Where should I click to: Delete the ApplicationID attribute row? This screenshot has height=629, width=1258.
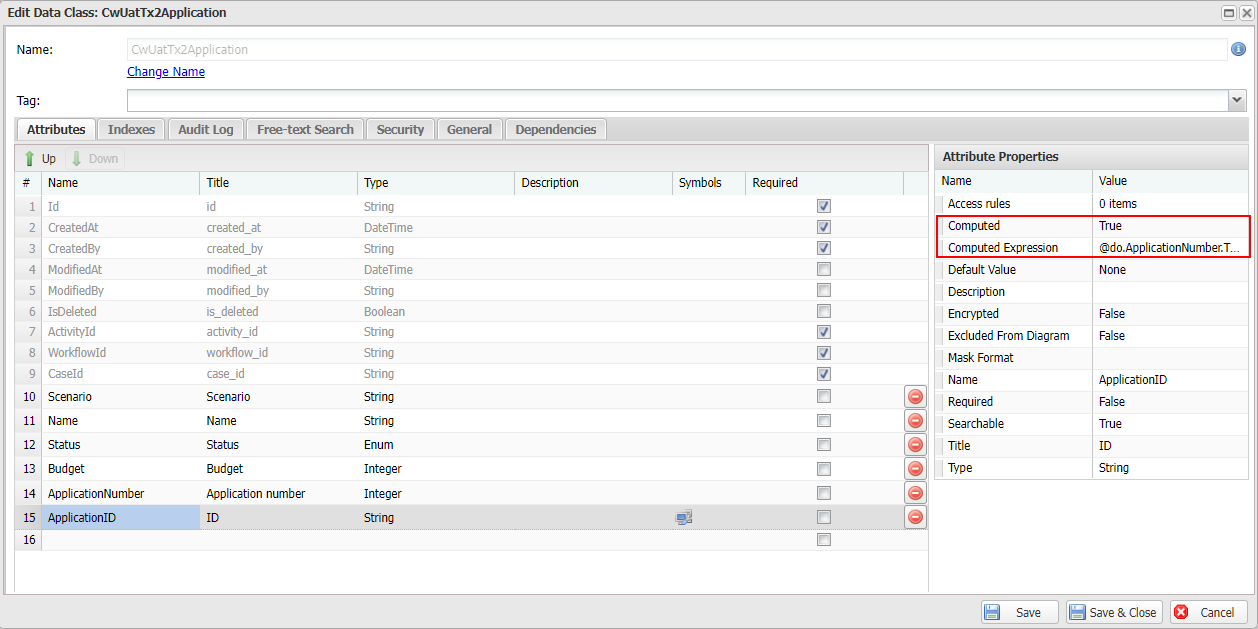pyautogui.click(x=915, y=517)
